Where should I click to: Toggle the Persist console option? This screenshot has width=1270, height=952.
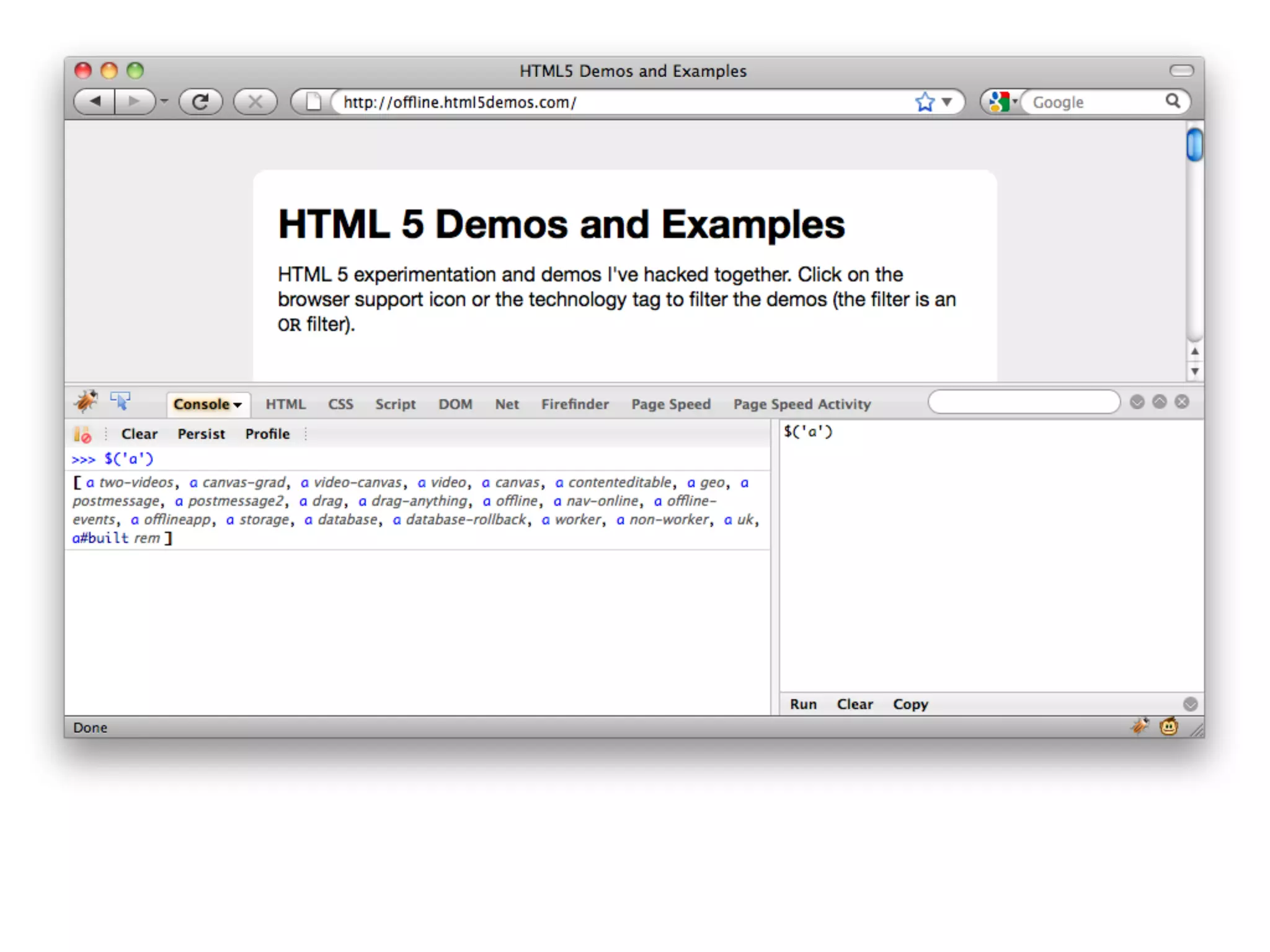pos(201,434)
